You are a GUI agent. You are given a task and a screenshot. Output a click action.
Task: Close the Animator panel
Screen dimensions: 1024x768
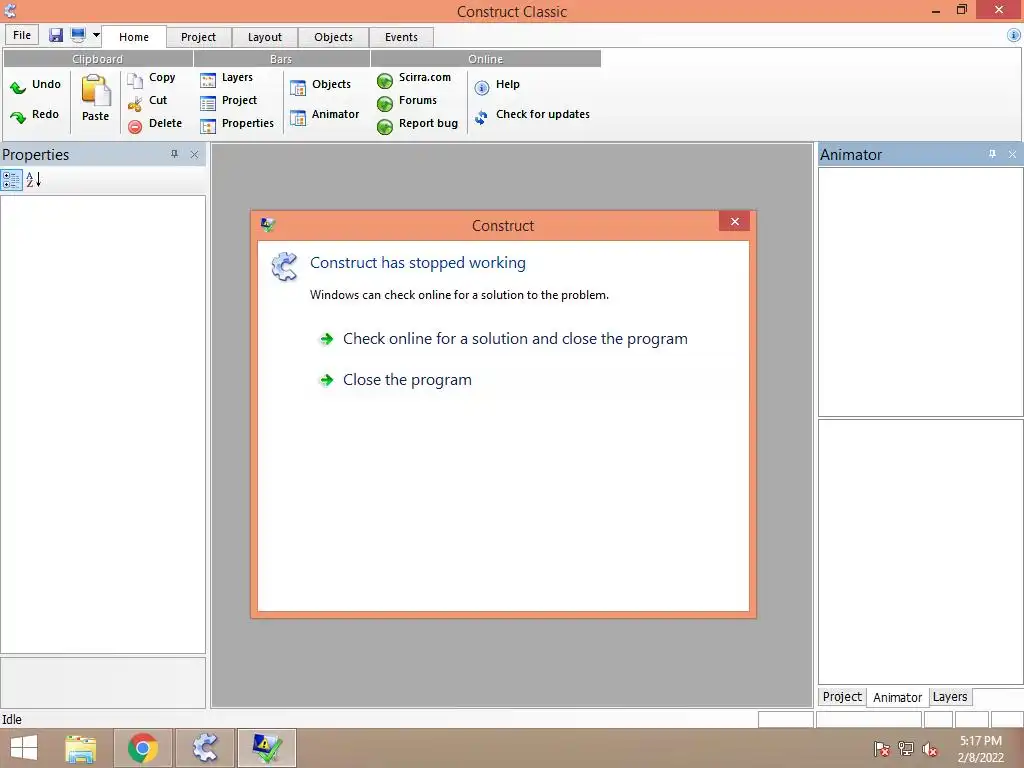coord(1012,155)
